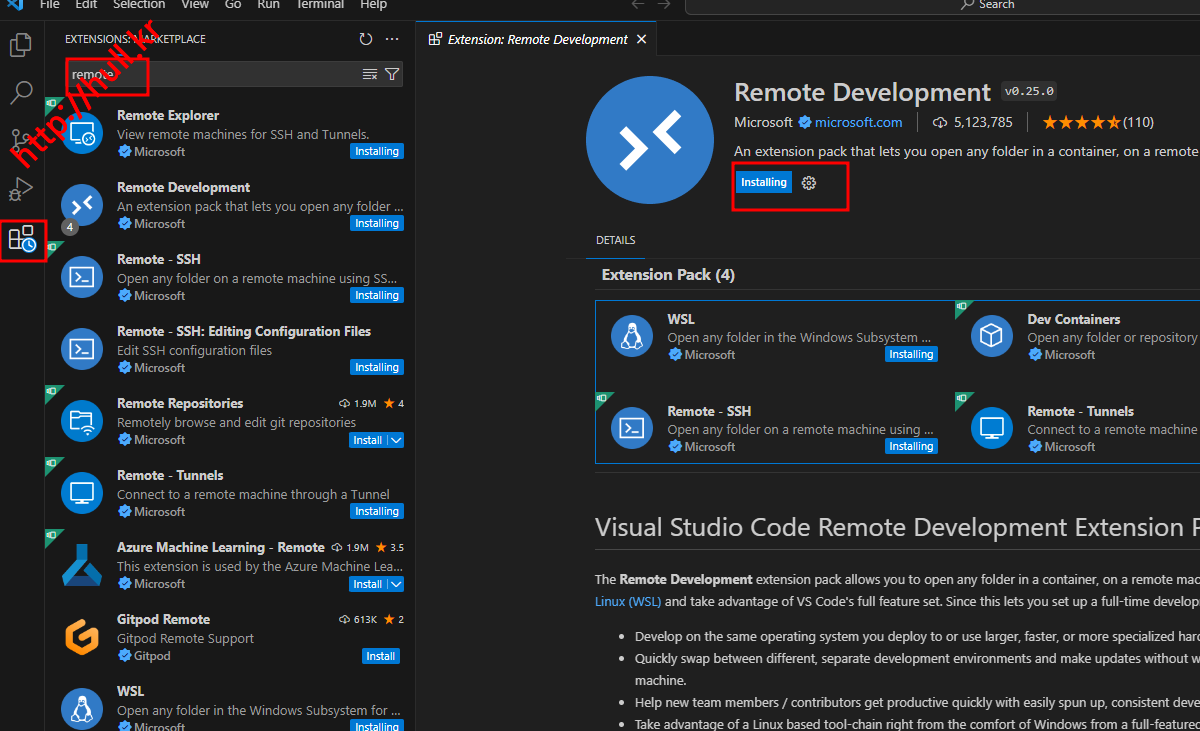Open the extension filter options

392,74
